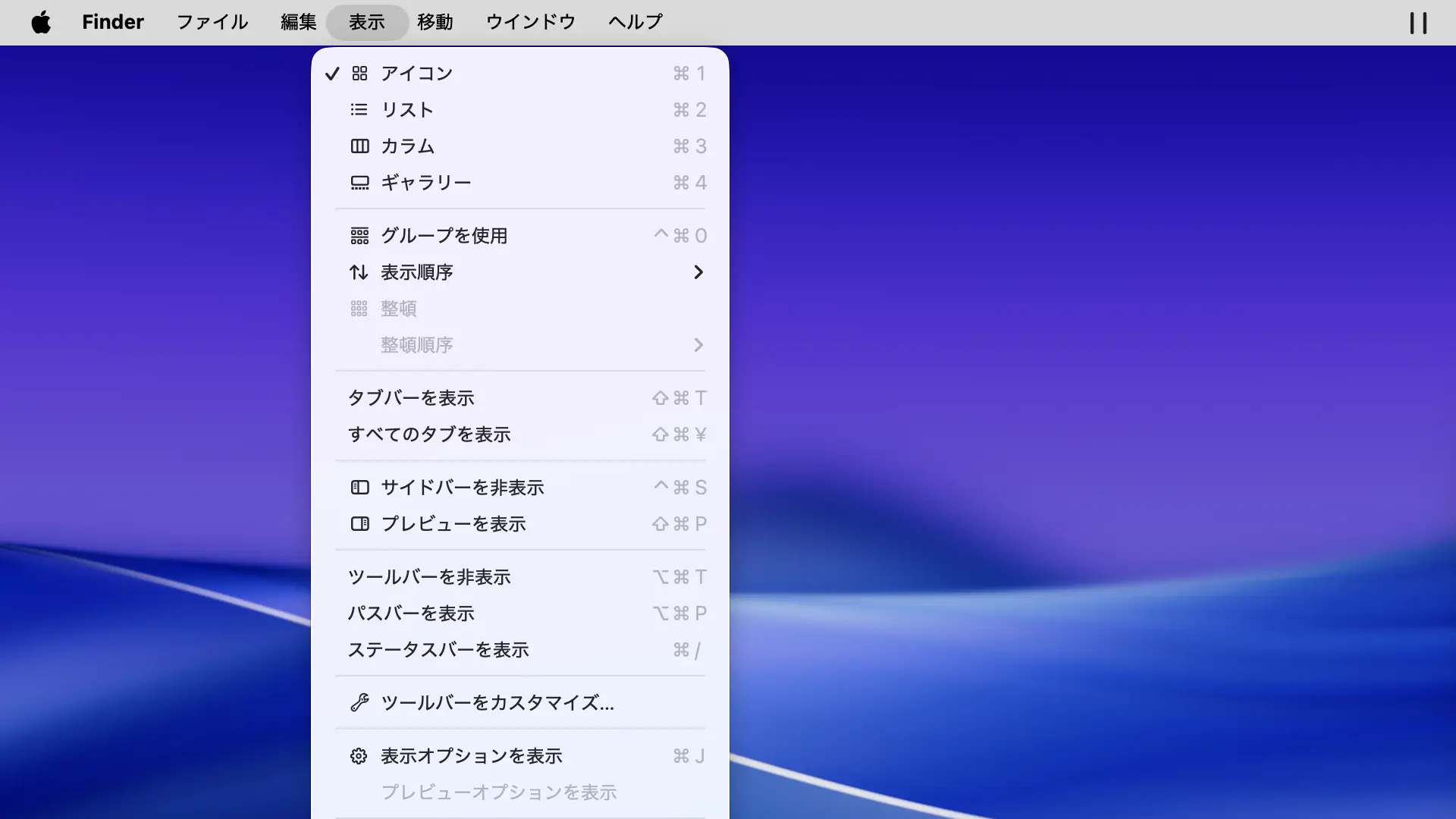Click すべてのタブを表示 entry
The image size is (1456, 819).
pyautogui.click(x=429, y=435)
